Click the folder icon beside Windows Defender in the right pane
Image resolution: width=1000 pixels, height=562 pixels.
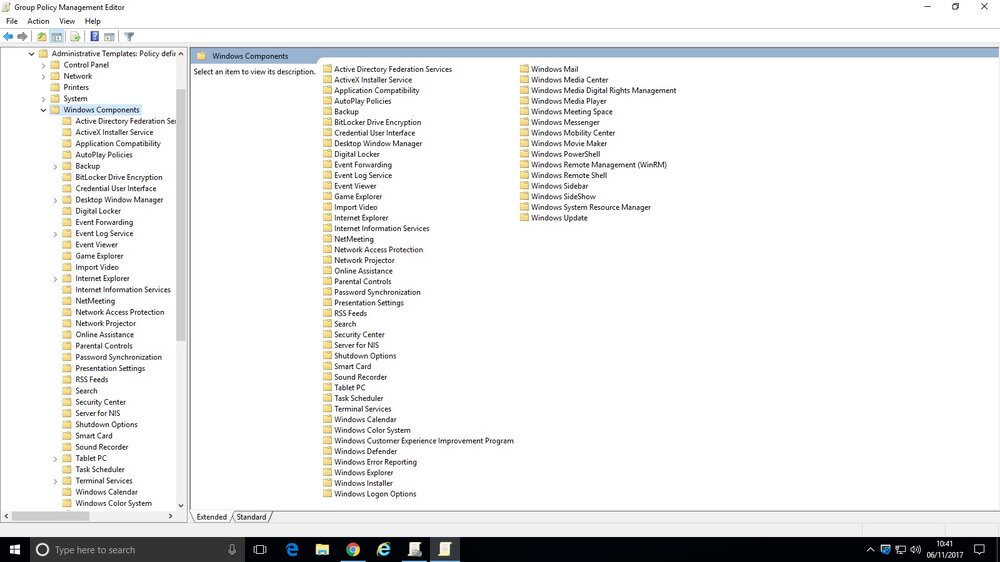tap(327, 451)
